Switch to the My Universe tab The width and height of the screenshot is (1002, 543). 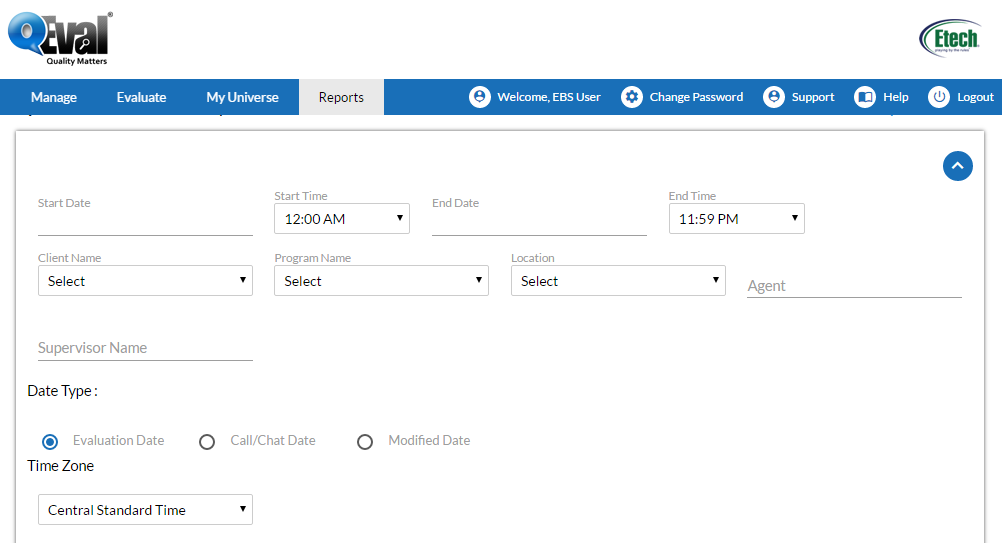pyautogui.click(x=242, y=97)
